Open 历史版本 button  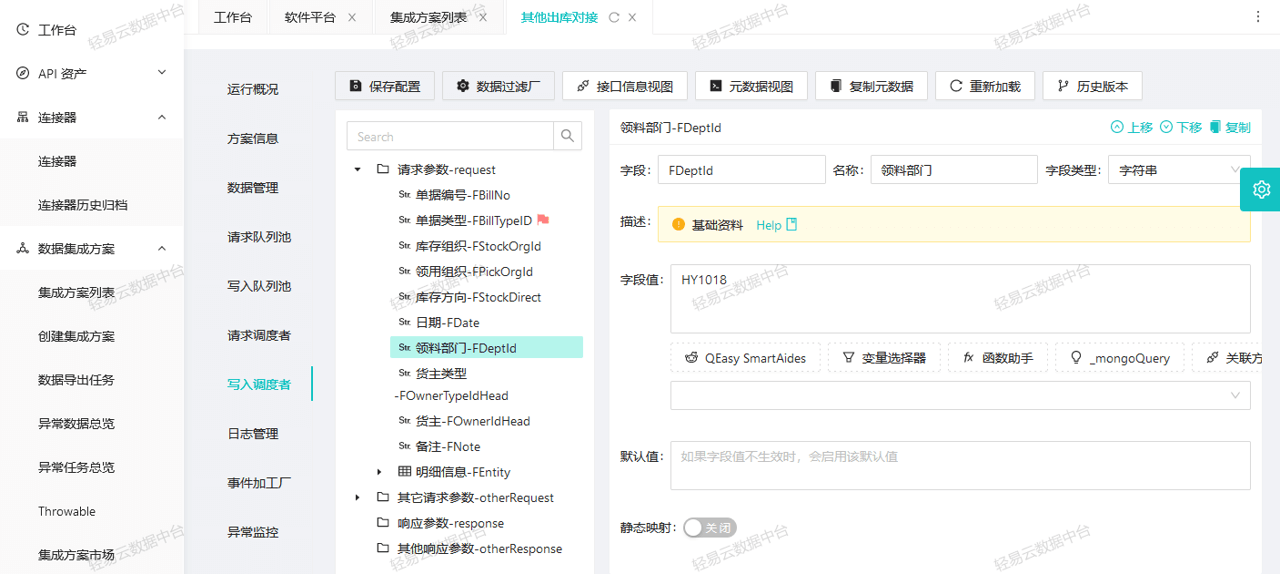pyautogui.click(x=1092, y=86)
